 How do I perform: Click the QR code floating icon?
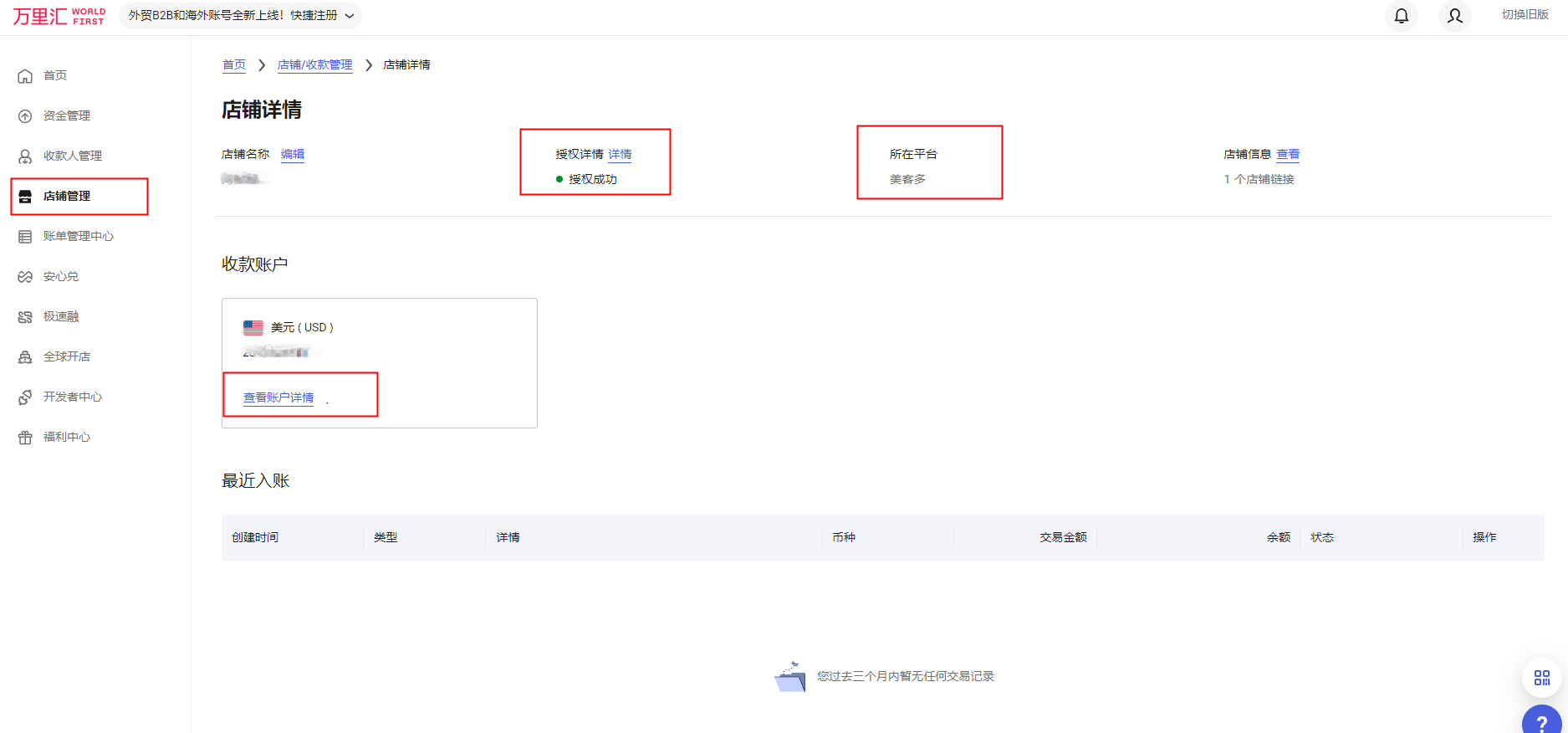click(1542, 678)
